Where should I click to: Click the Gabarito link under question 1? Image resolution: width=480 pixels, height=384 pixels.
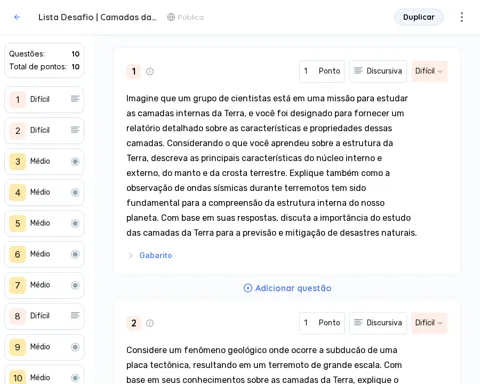(156, 255)
